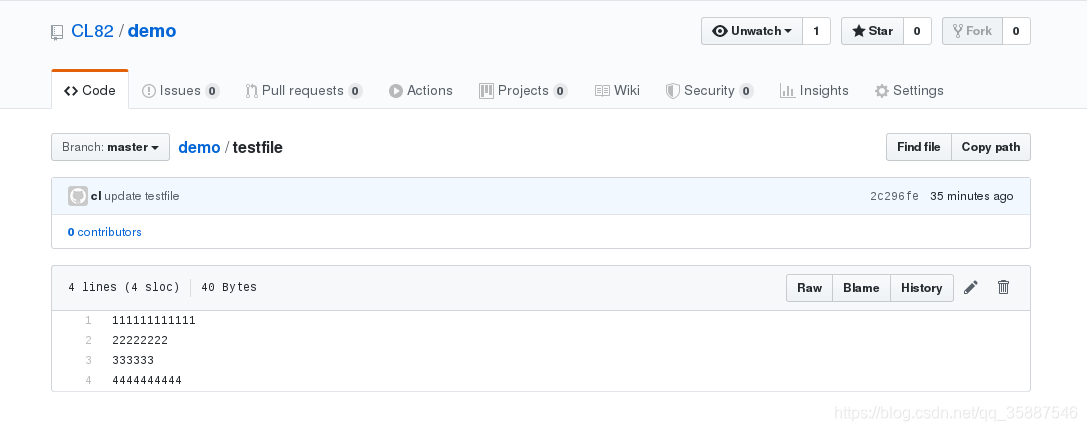Click the Fork button
Screen dimensions: 1087x431
(x=972, y=31)
